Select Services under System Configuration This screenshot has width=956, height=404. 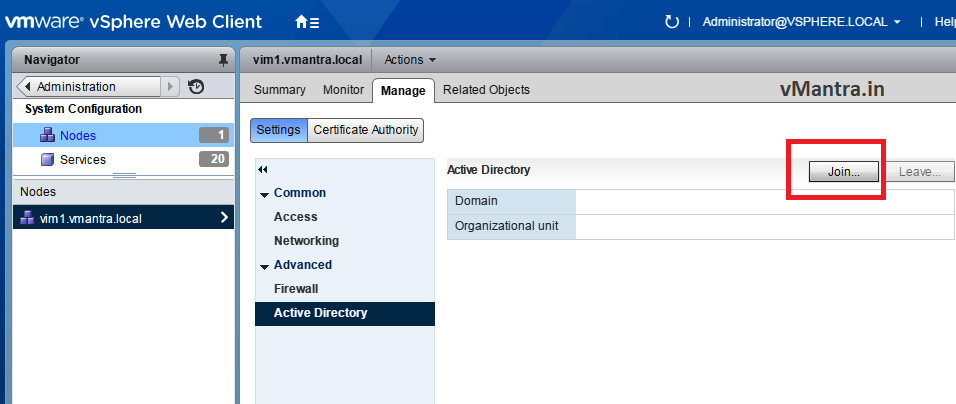point(123,160)
